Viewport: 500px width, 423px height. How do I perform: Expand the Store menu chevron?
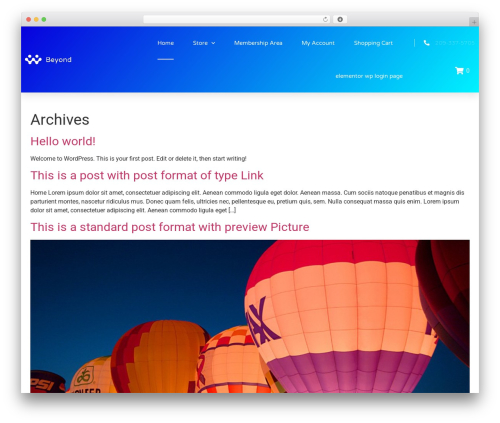[x=213, y=43]
